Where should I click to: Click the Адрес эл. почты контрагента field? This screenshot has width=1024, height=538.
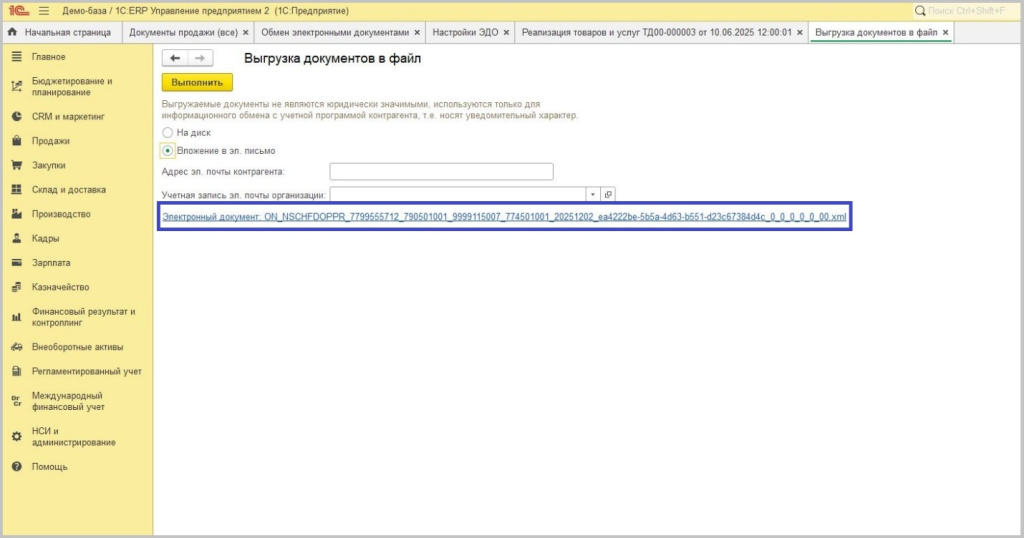441,171
